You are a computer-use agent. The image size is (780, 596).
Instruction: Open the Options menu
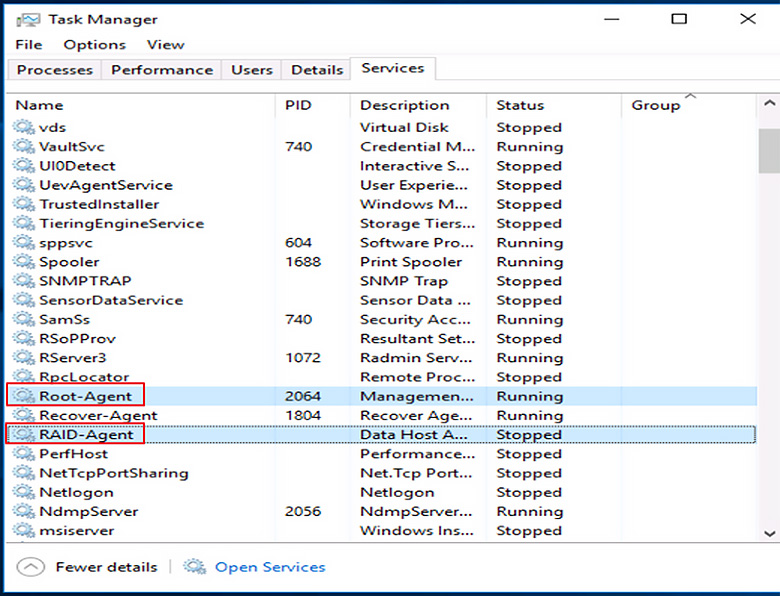coord(95,45)
